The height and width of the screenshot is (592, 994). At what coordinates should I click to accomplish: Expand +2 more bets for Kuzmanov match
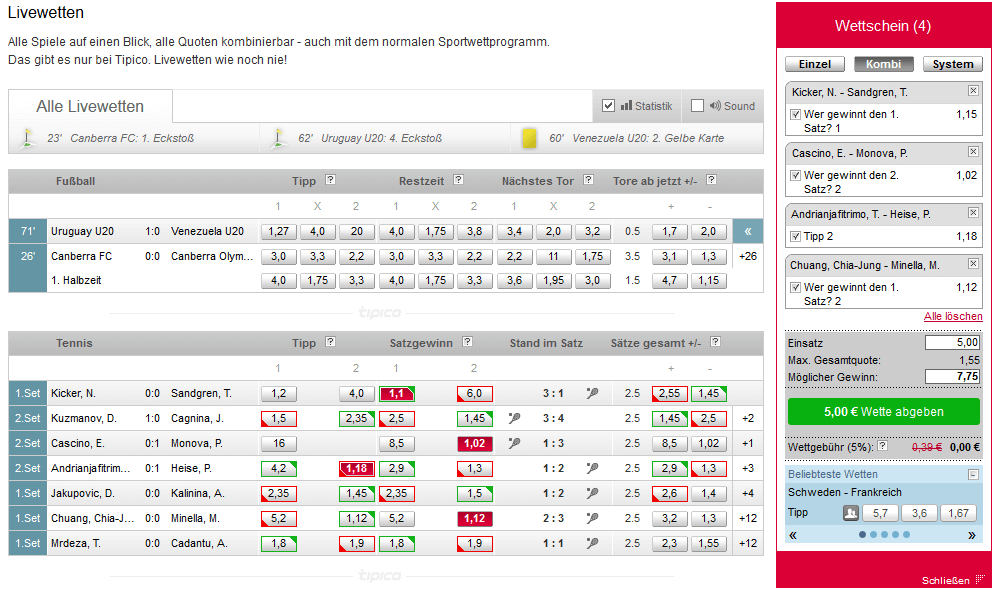click(748, 418)
